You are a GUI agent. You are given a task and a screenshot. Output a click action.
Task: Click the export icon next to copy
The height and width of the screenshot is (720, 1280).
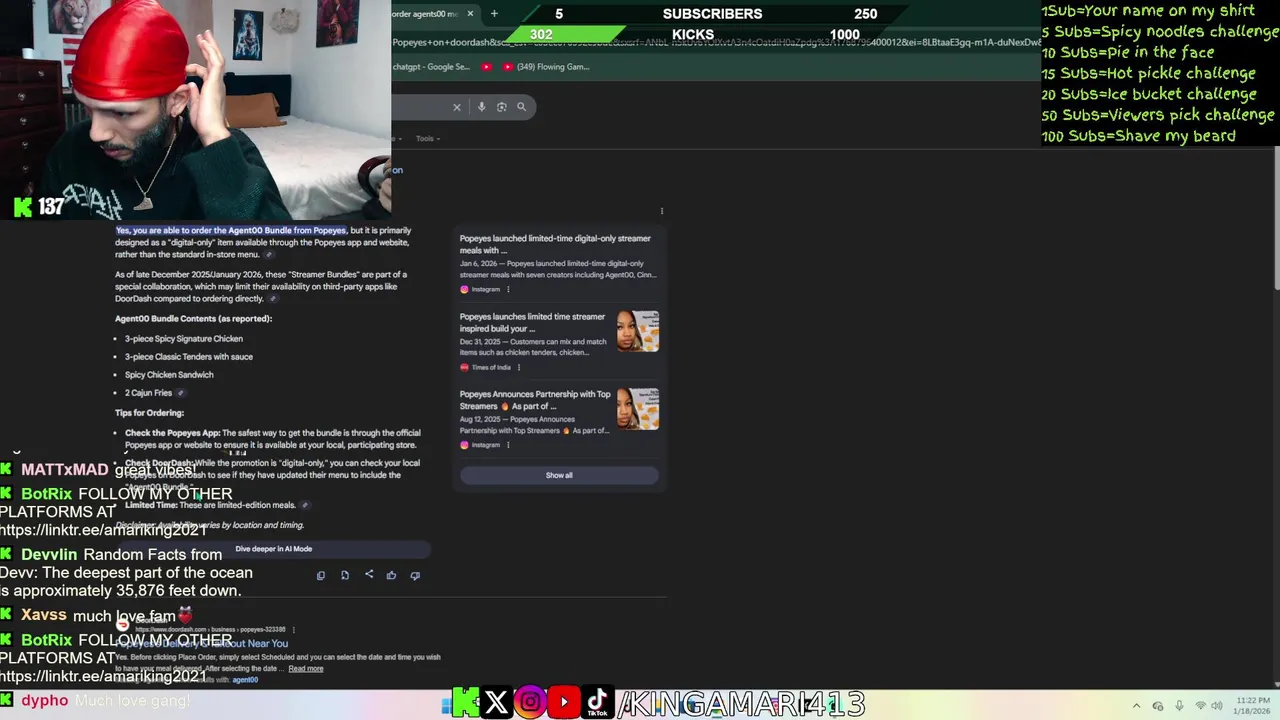345,576
